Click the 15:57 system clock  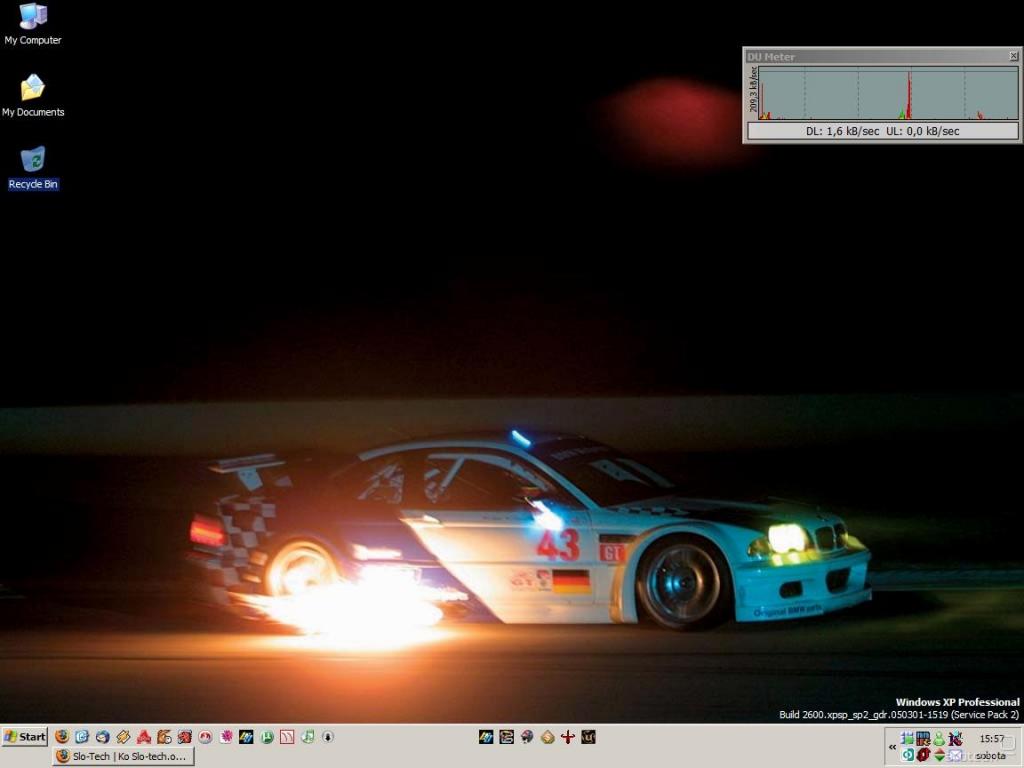(991, 739)
